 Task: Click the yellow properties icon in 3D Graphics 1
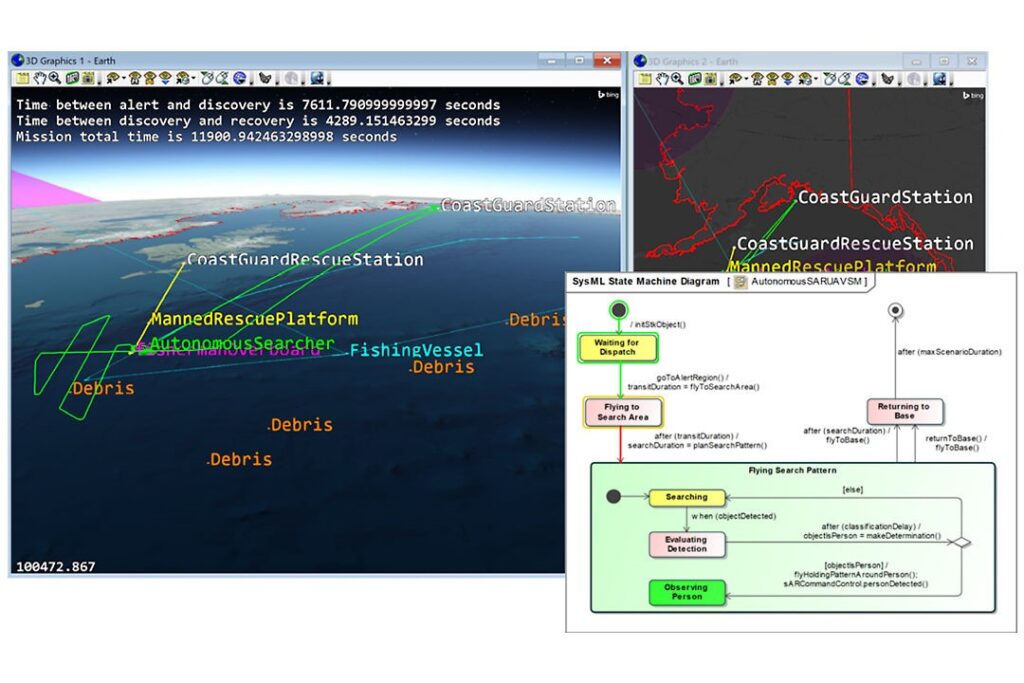click(x=22, y=78)
